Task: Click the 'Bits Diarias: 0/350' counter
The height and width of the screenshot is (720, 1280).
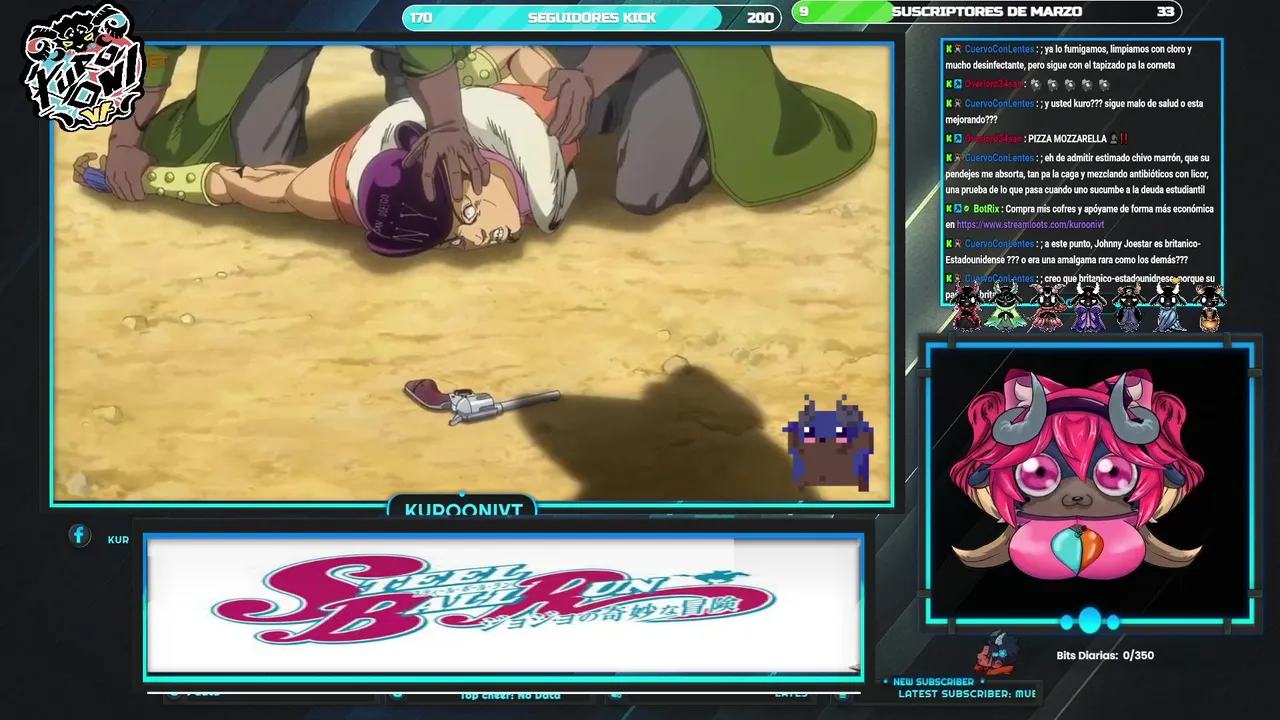Action: coord(1105,656)
